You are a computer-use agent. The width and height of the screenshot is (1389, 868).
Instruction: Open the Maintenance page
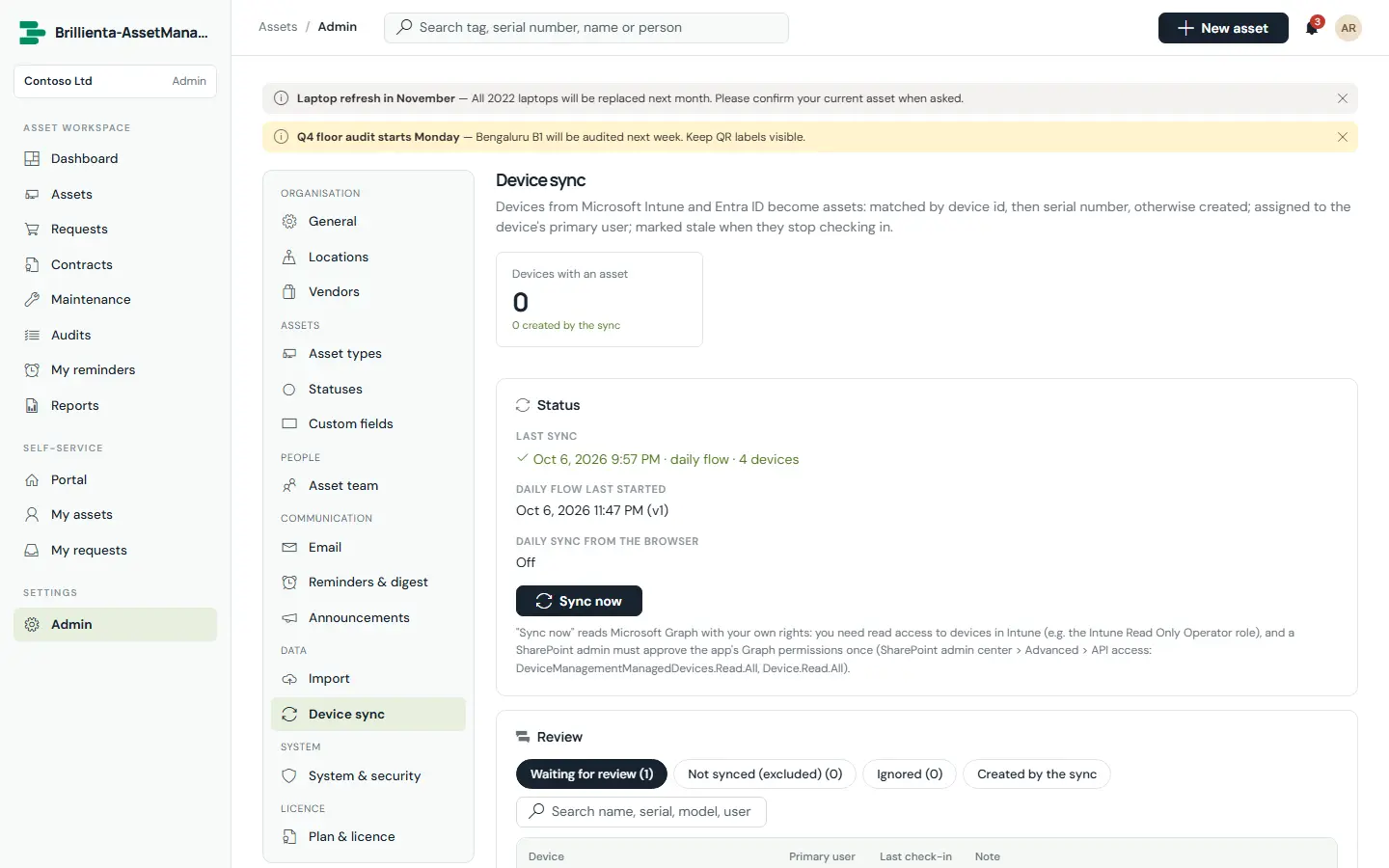click(x=116, y=299)
